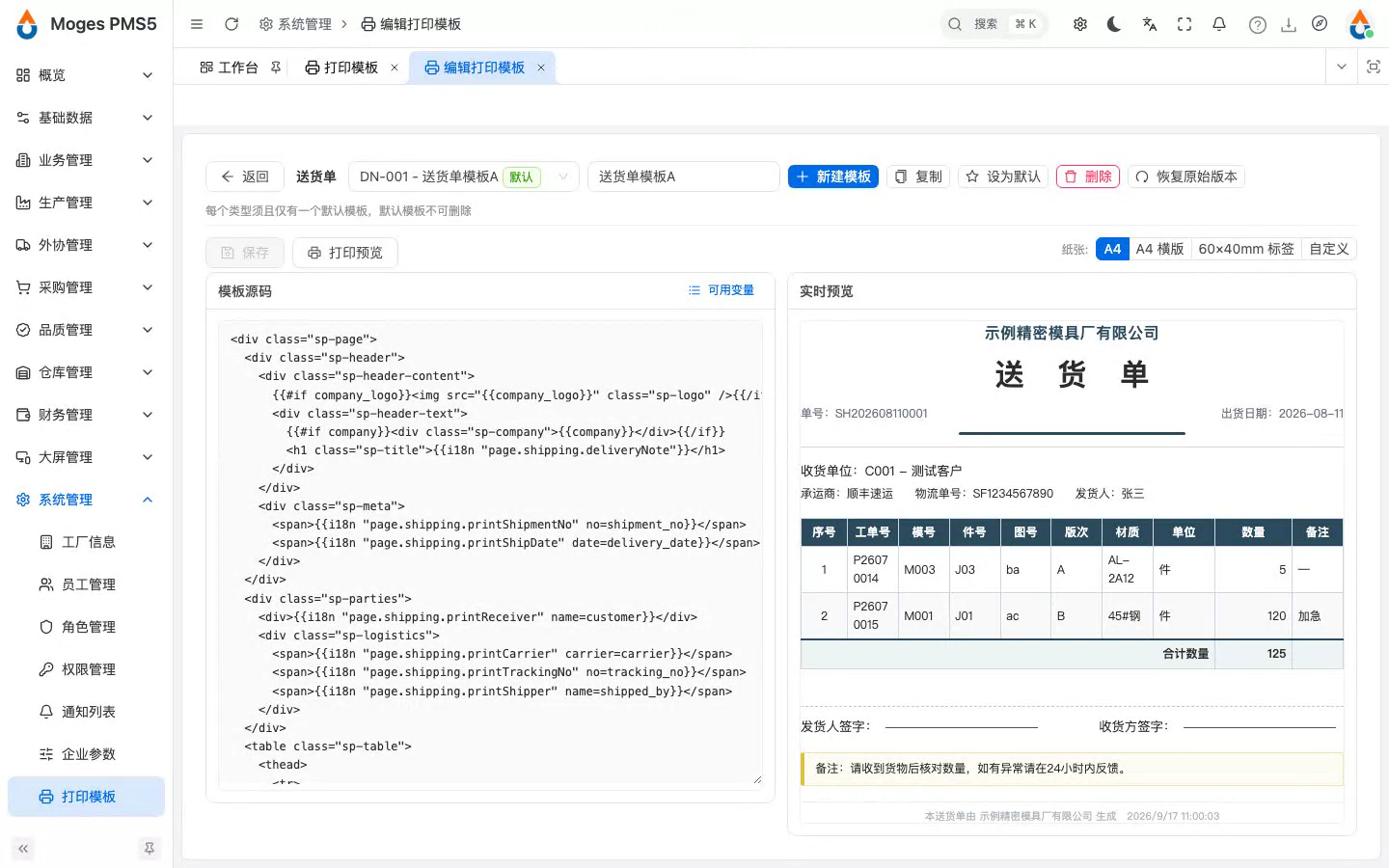Open 可用变量 list link
The height and width of the screenshot is (868, 1389).
pyautogui.click(x=722, y=290)
